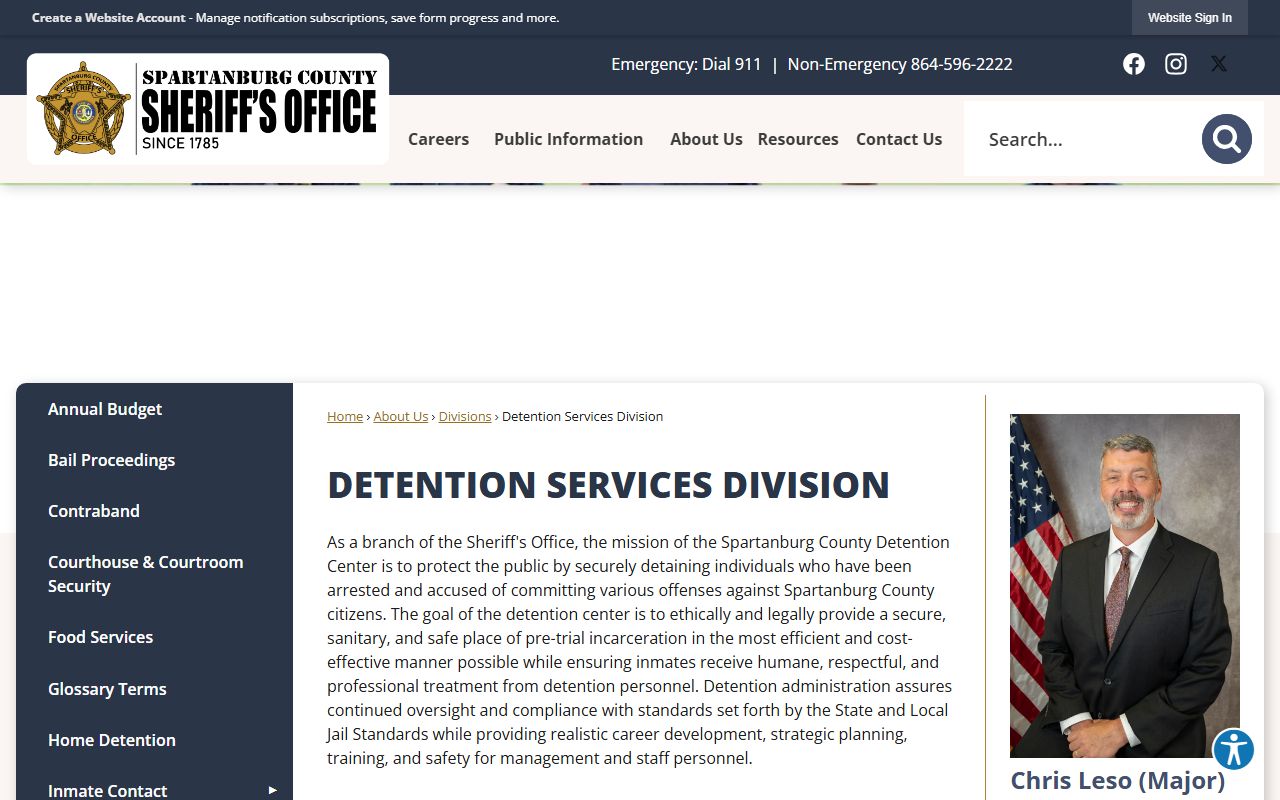
Task: Open the Facebook page icon
Action: pyautogui.click(x=1133, y=64)
